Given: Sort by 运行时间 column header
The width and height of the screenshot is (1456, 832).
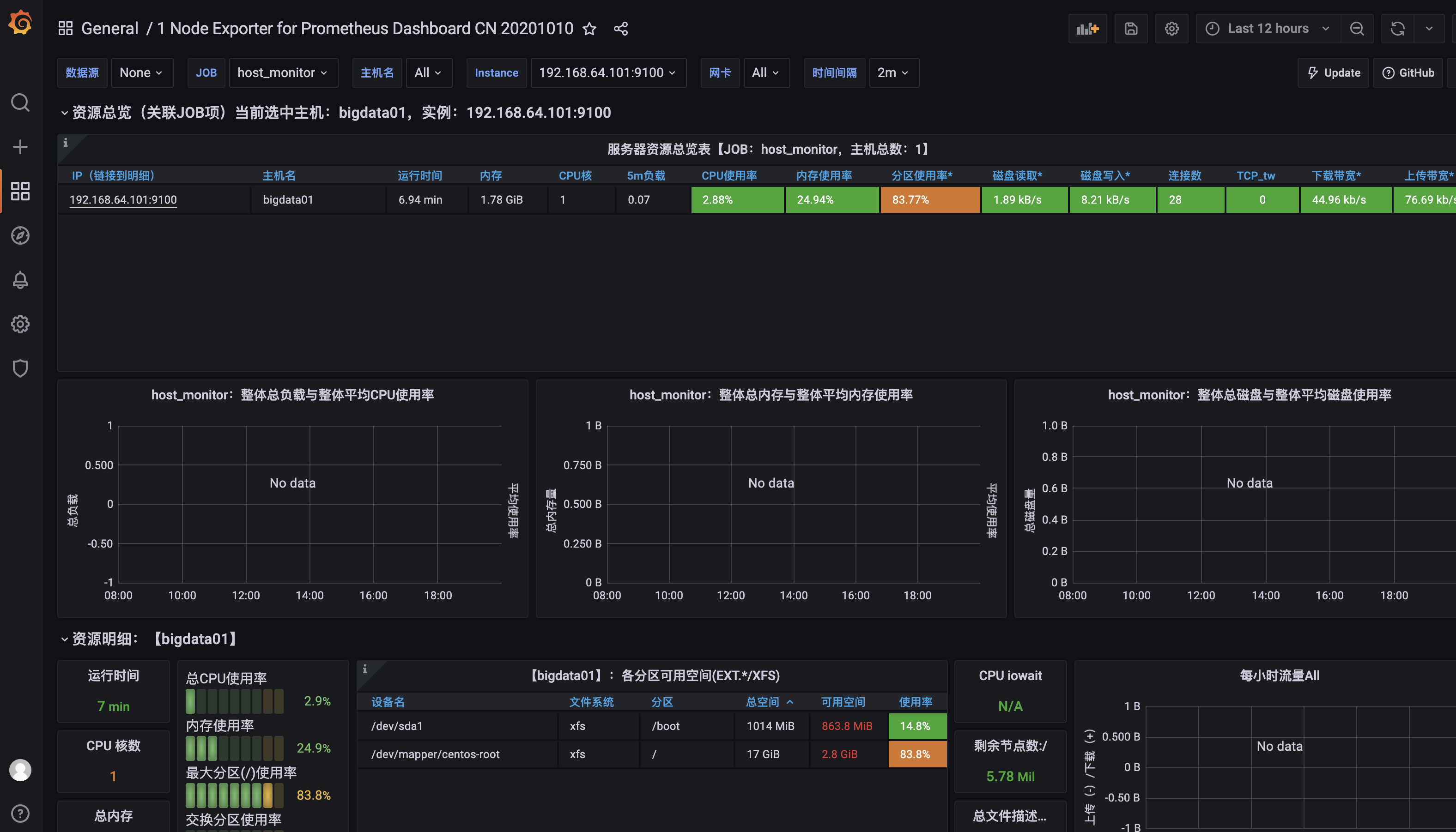Looking at the screenshot, I should click(420, 175).
